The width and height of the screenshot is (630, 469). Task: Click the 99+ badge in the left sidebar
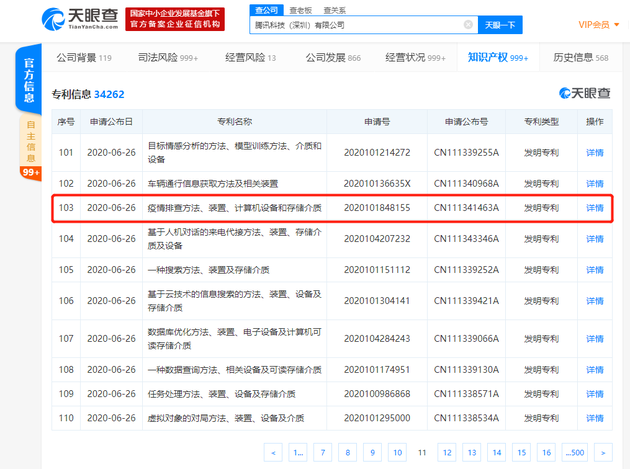pyautogui.click(x=30, y=172)
